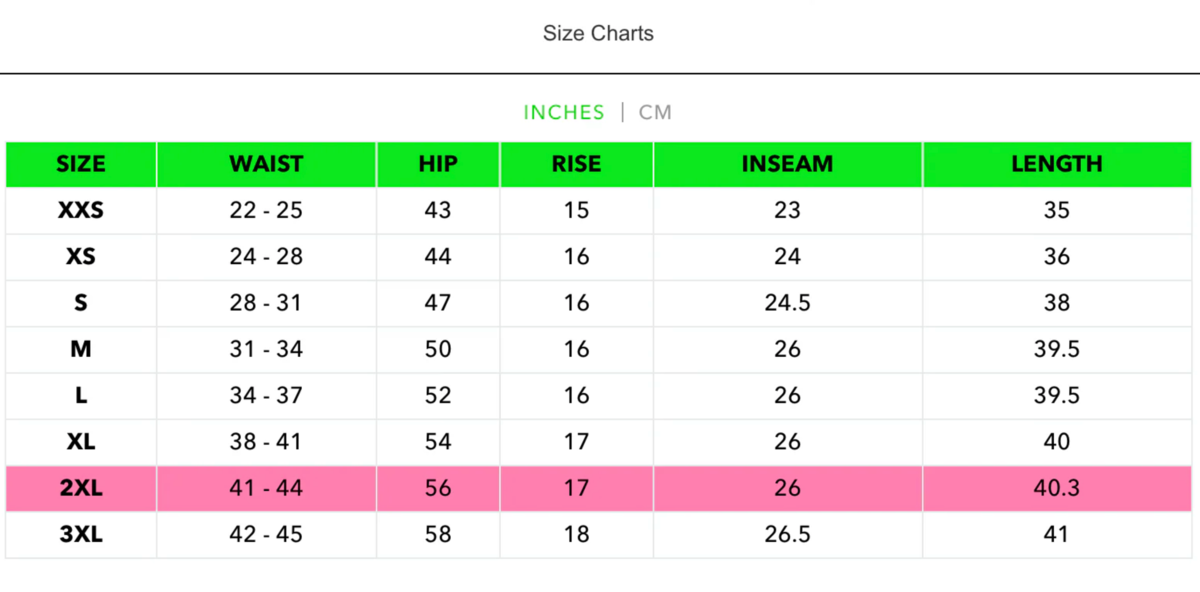Click the INSEAM column header
Image resolution: width=1200 pixels, height=592 pixels.
787,164
